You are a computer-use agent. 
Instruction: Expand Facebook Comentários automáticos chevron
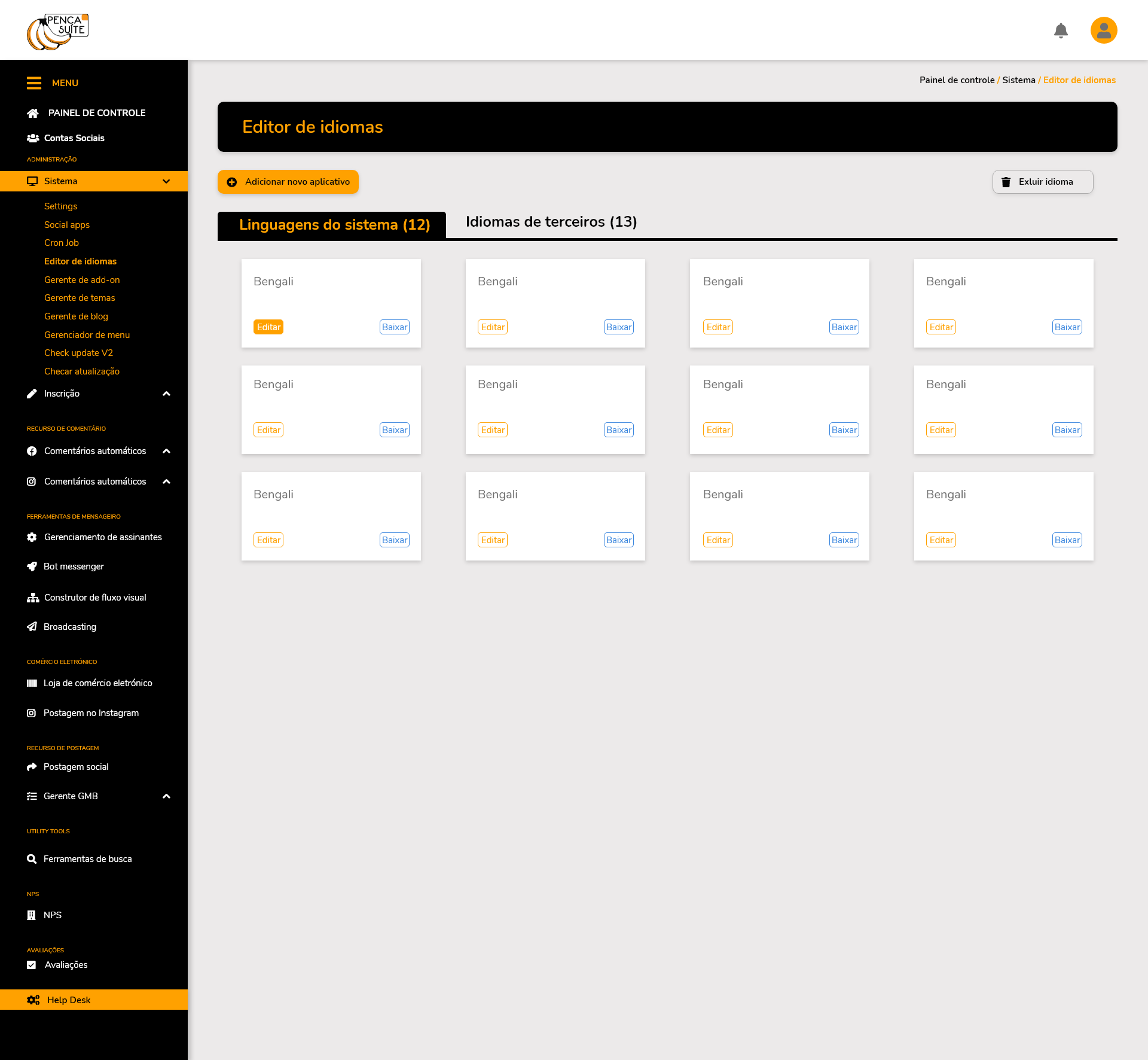point(167,451)
